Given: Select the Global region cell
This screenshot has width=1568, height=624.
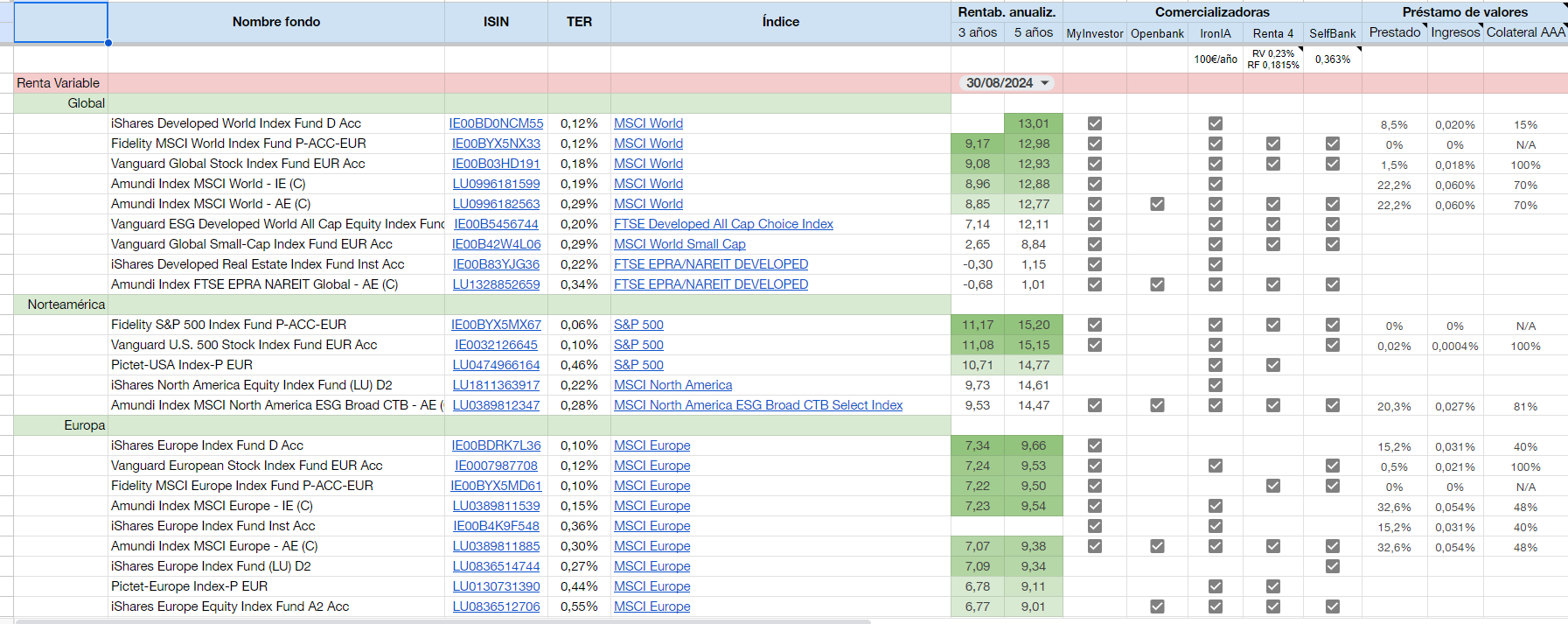Looking at the screenshot, I should click(x=60, y=103).
